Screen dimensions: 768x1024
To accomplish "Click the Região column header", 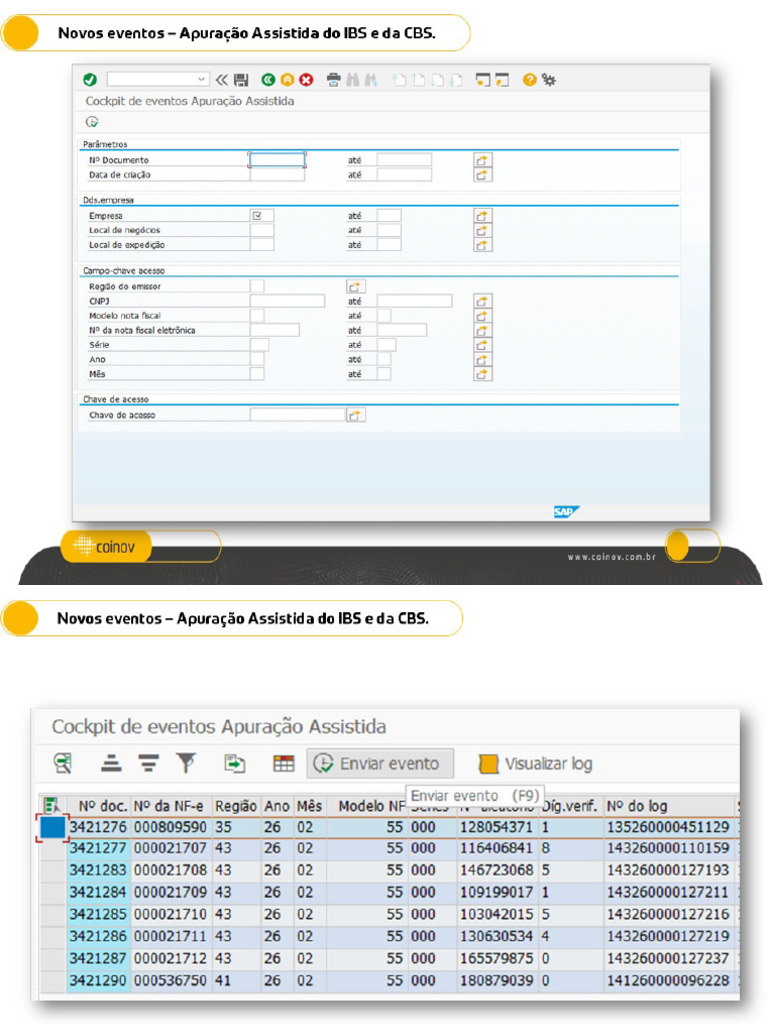I will [236, 806].
